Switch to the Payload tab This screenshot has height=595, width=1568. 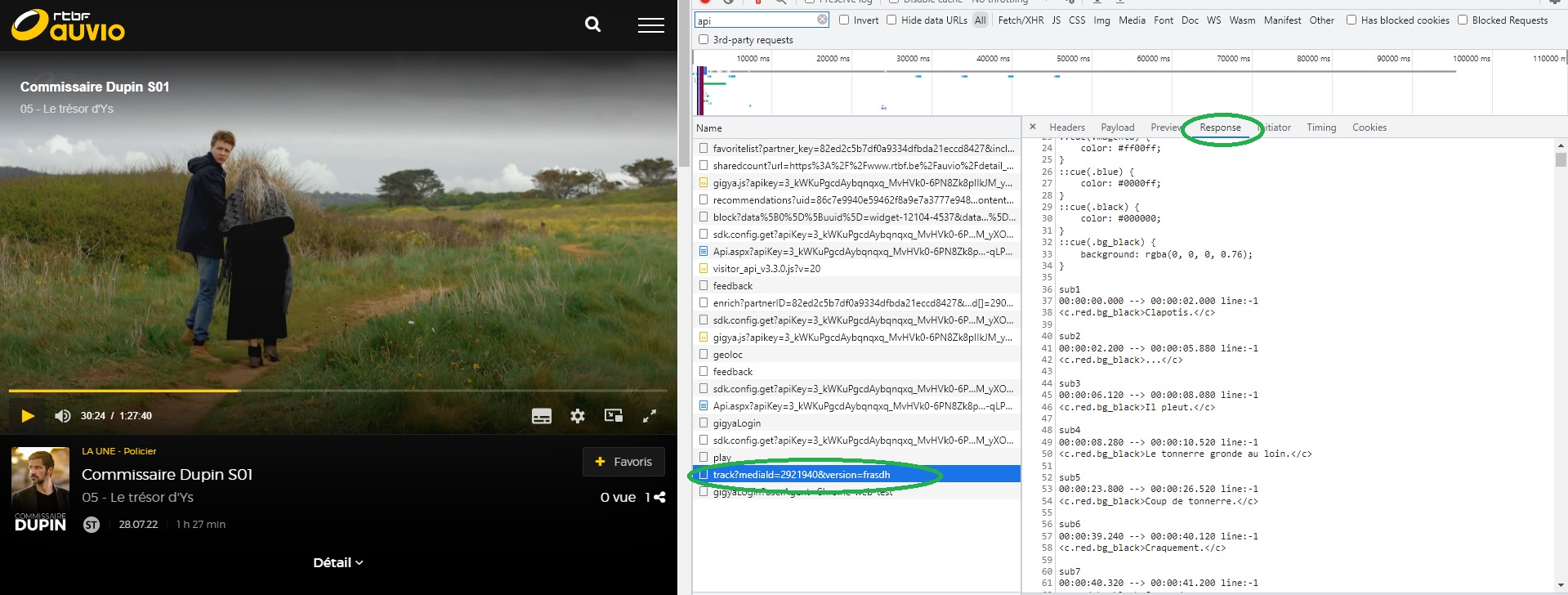pyautogui.click(x=1117, y=127)
